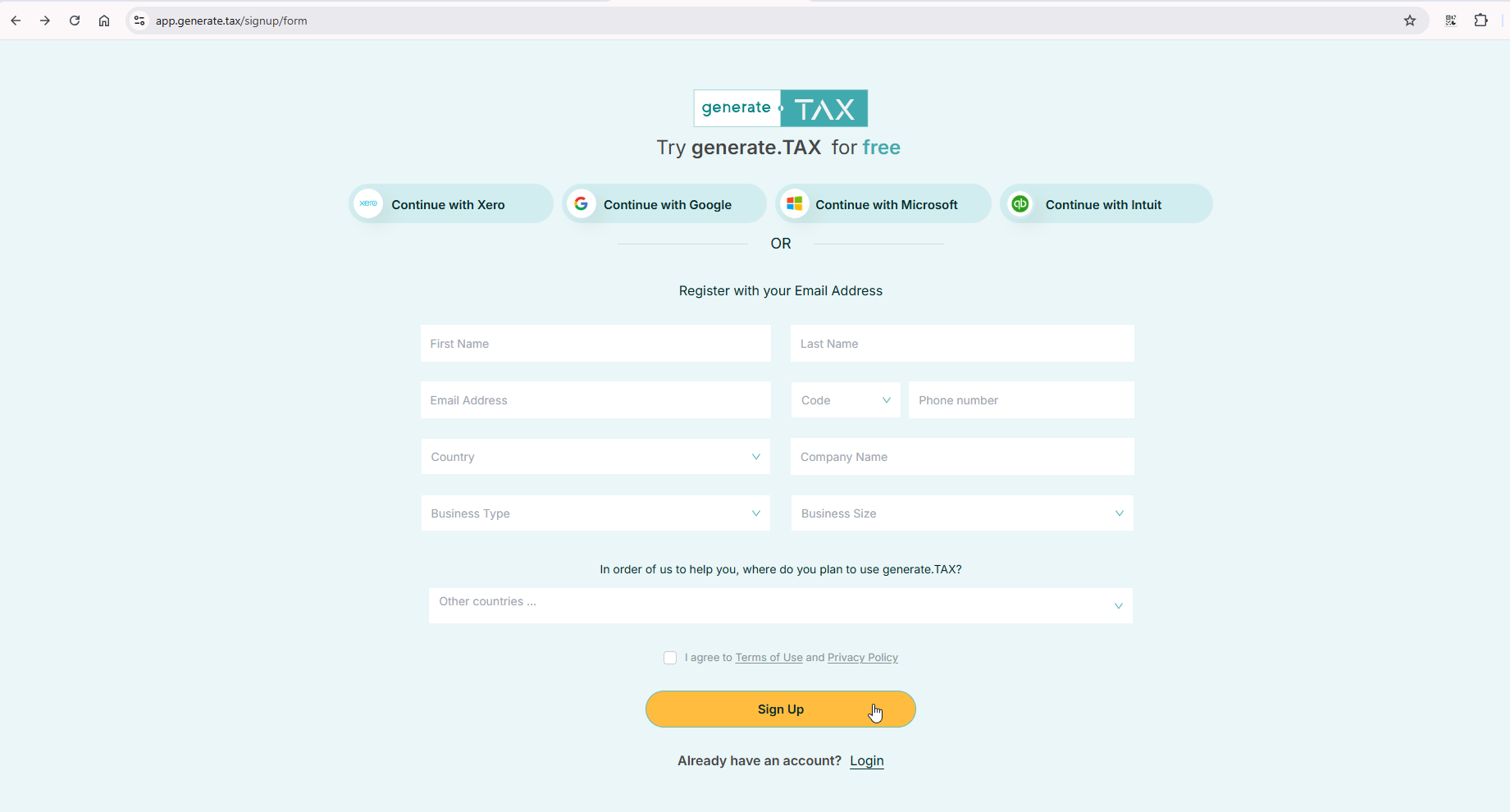Open the phone Code dropdown
The image size is (1510, 812).
point(845,400)
